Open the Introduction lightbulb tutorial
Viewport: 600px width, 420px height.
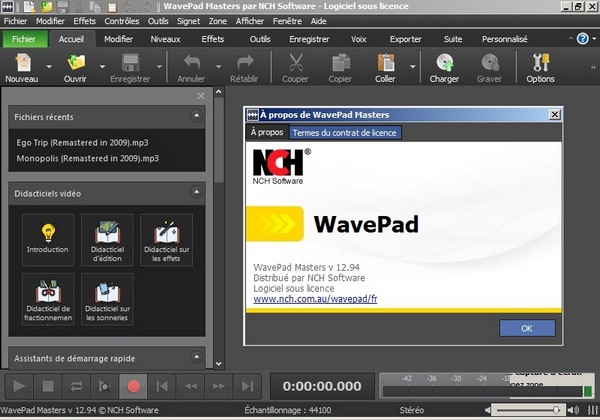(x=48, y=239)
